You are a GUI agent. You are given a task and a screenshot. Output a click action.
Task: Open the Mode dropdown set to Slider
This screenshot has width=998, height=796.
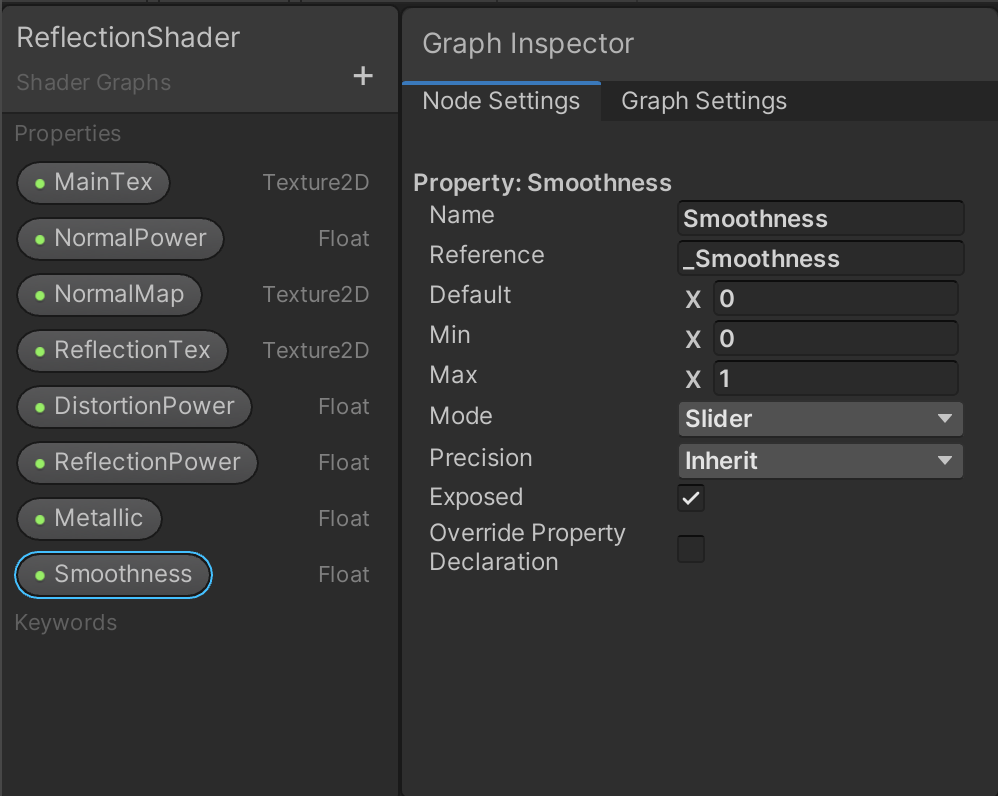tap(820, 419)
